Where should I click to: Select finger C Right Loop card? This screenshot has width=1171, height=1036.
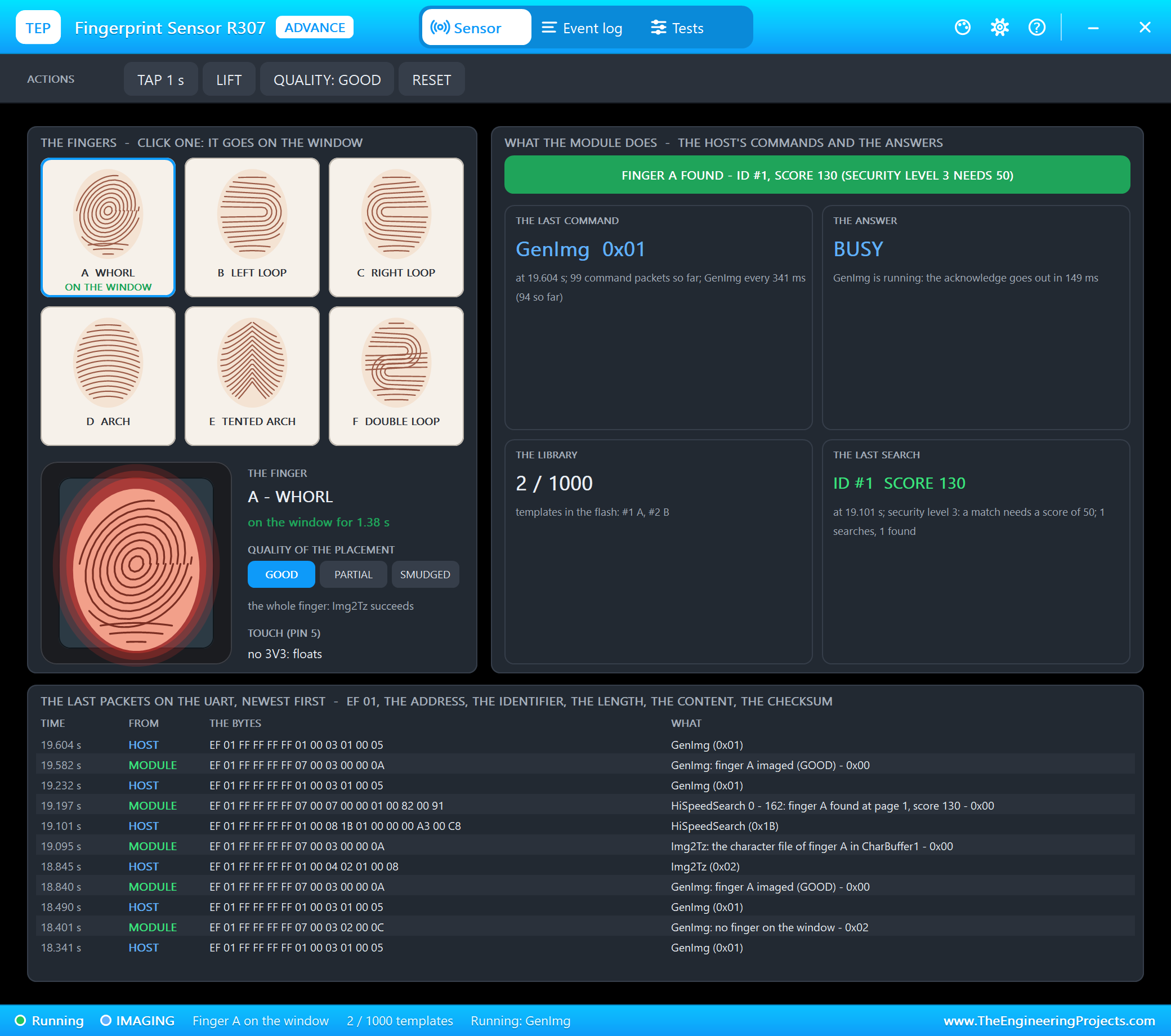point(396,227)
